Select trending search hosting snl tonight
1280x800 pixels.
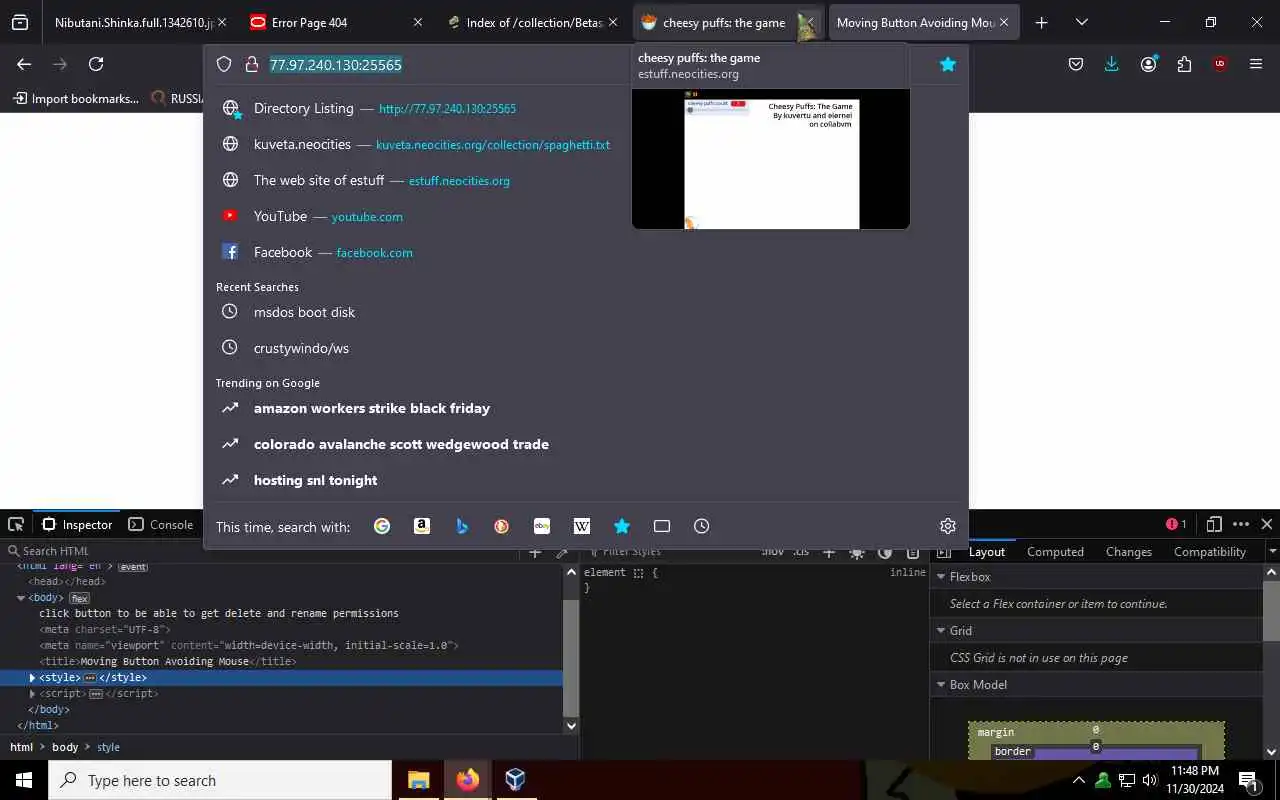[586, 480]
